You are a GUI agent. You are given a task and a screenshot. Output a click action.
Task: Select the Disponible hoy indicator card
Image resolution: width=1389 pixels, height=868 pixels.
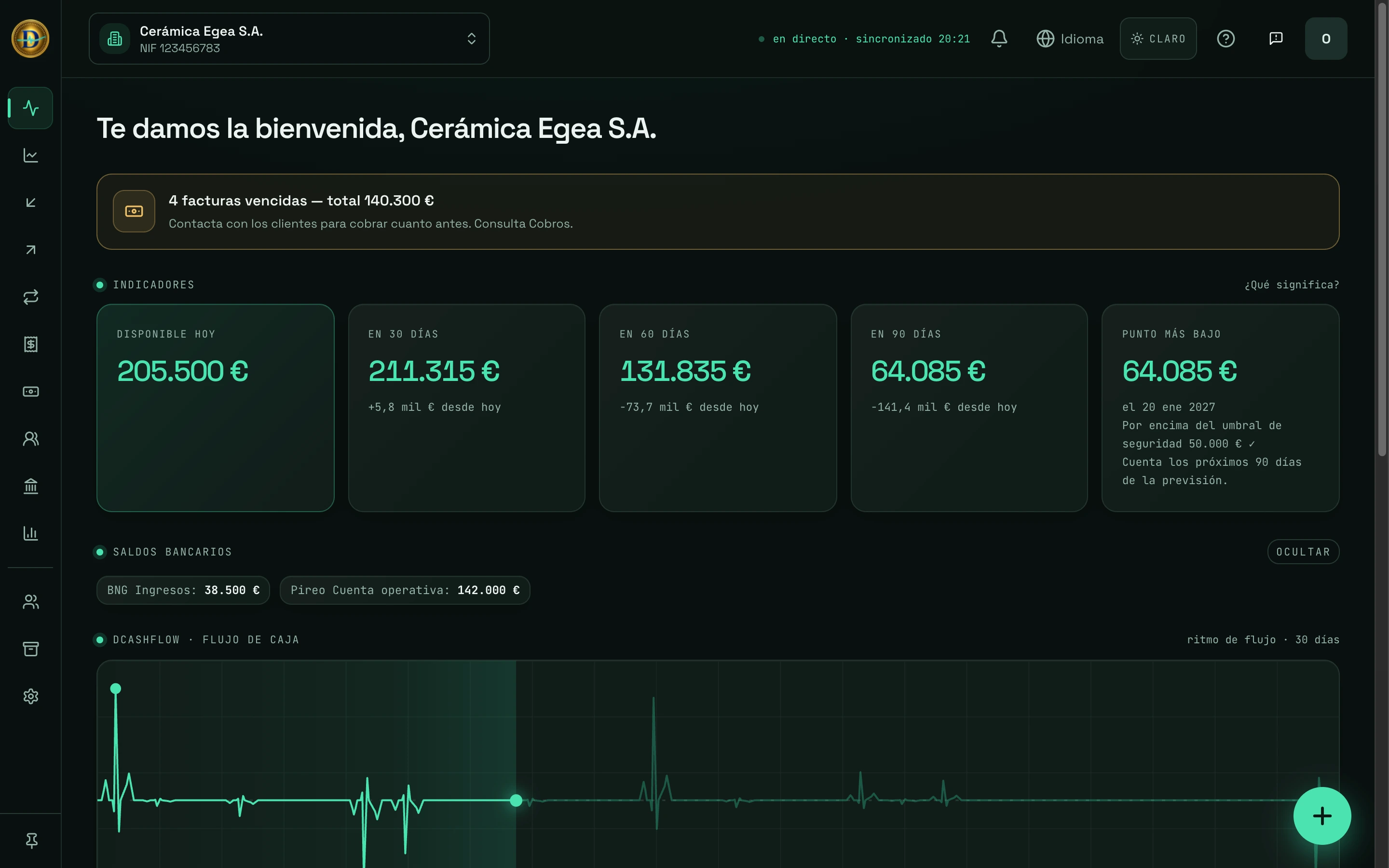pyautogui.click(x=215, y=407)
